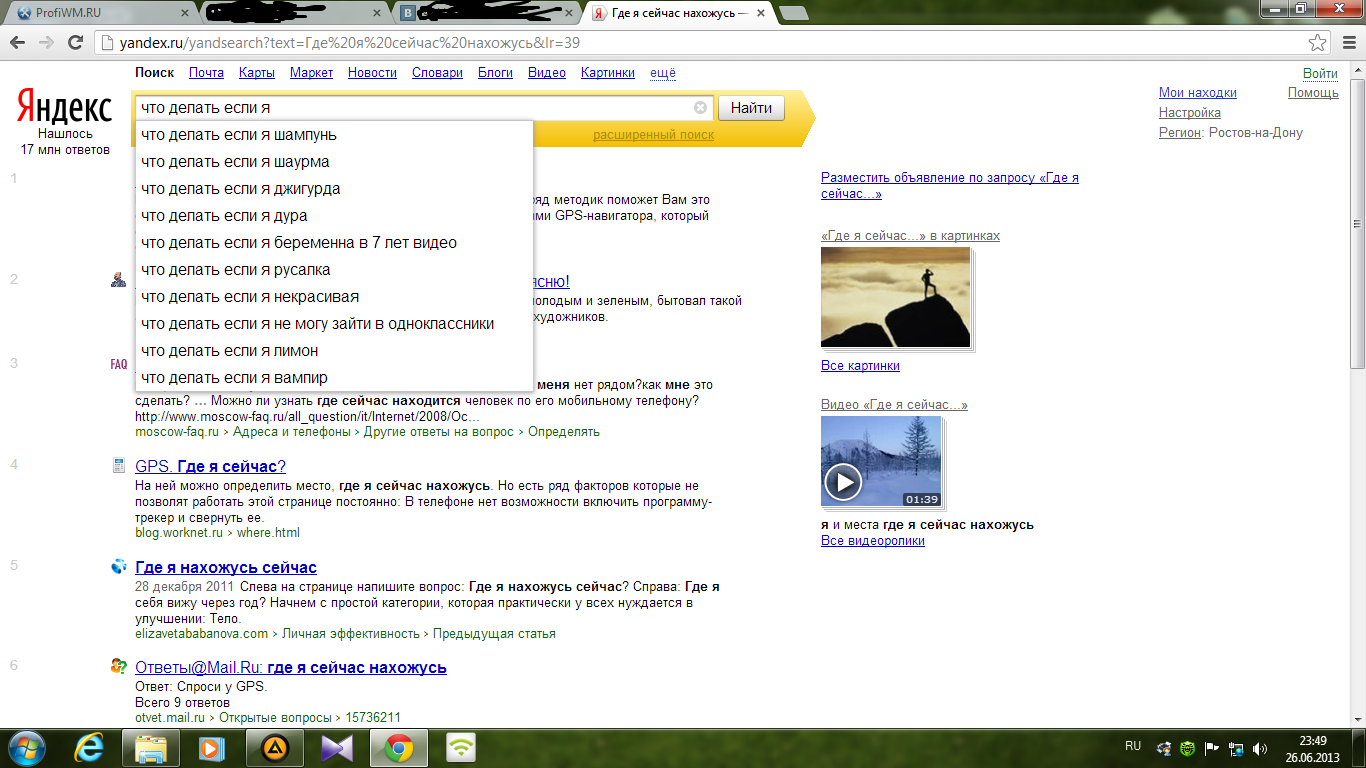Open the Картинки service link
The height and width of the screenshot is (768, 1366).
point(608,73)
